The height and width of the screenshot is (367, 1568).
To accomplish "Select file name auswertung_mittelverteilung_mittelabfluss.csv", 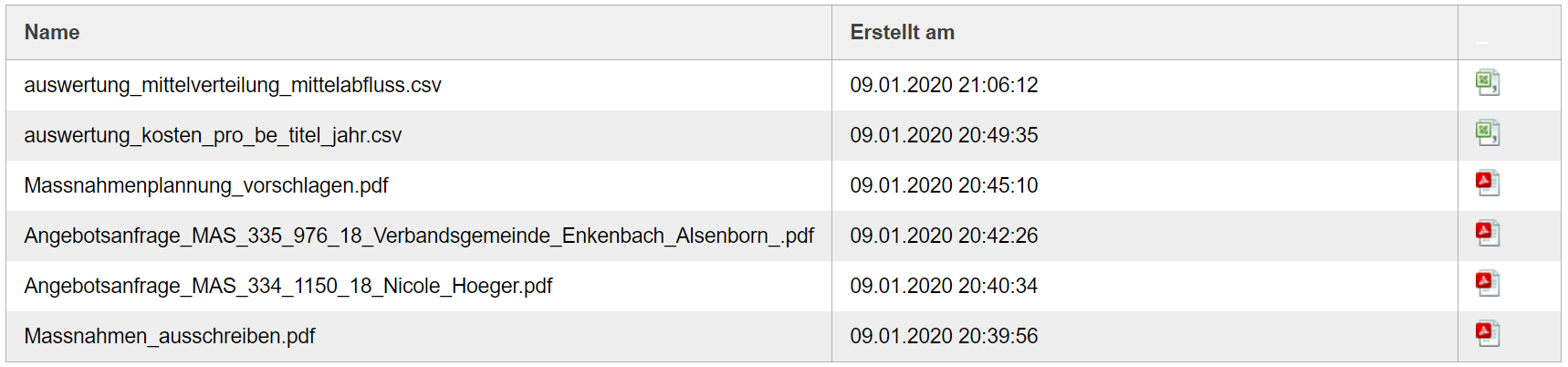I will pos(233,86).
